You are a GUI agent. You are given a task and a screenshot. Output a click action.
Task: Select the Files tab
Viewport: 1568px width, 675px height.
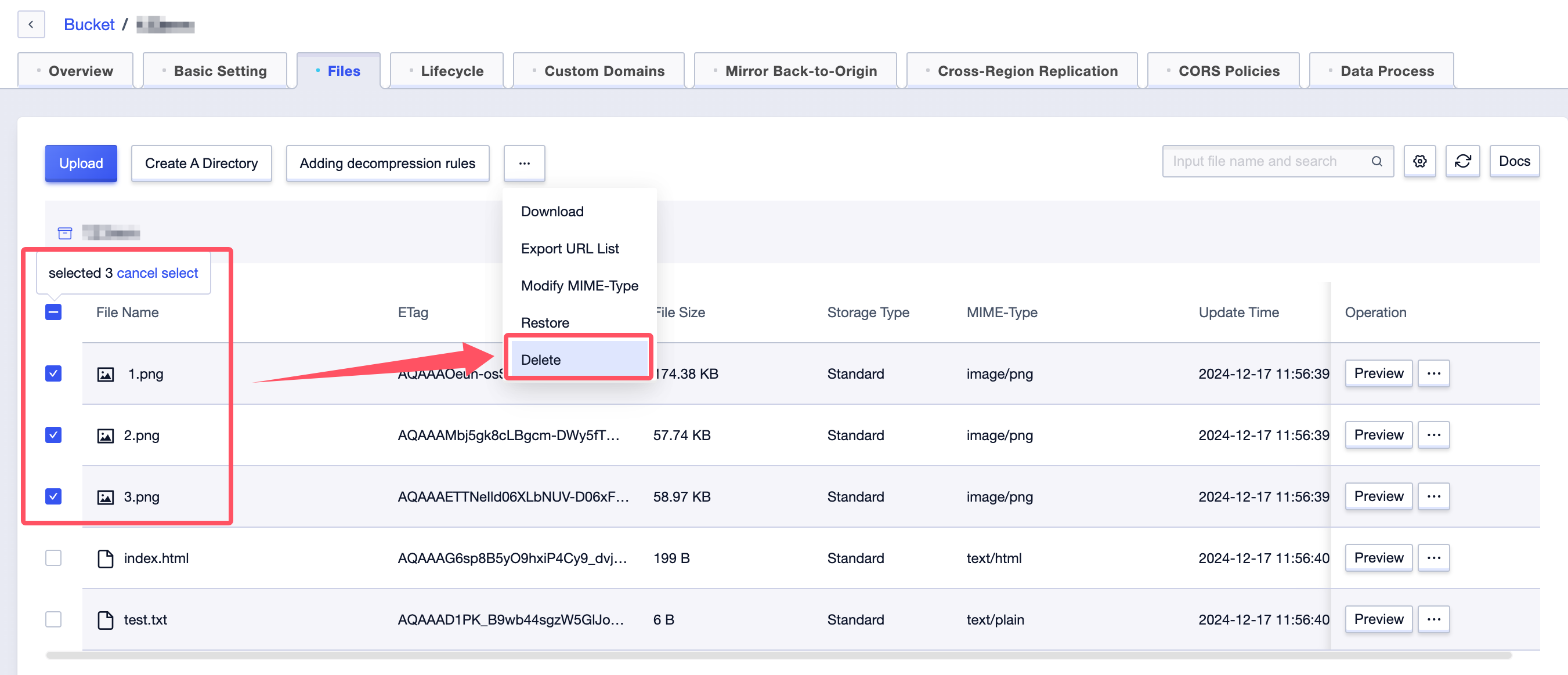(338, 71)
